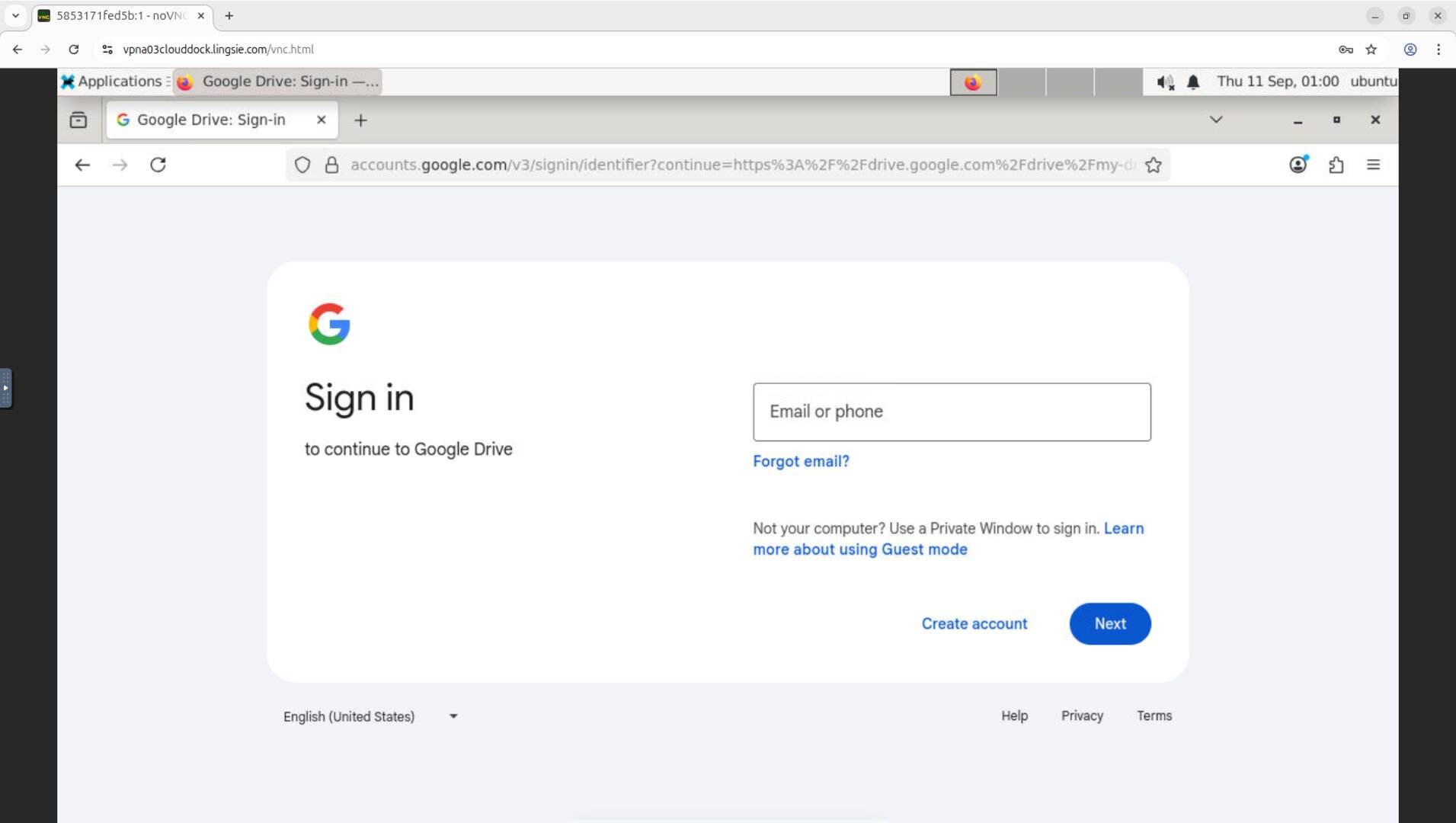The width and height of the screenshot is (1456, 823).
Task: Expand the noVNC side control panel handle
Action: tap(6, 388)
